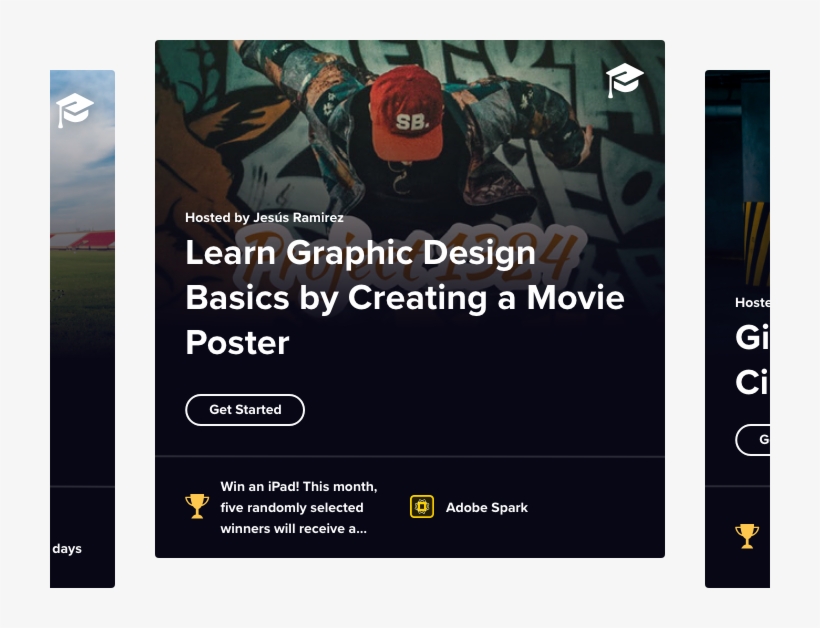The height and width of the screenshot is (628, 820).
Task: Click the trophy icon beside 'Win an iPad!'
Action: coord(197,506)
